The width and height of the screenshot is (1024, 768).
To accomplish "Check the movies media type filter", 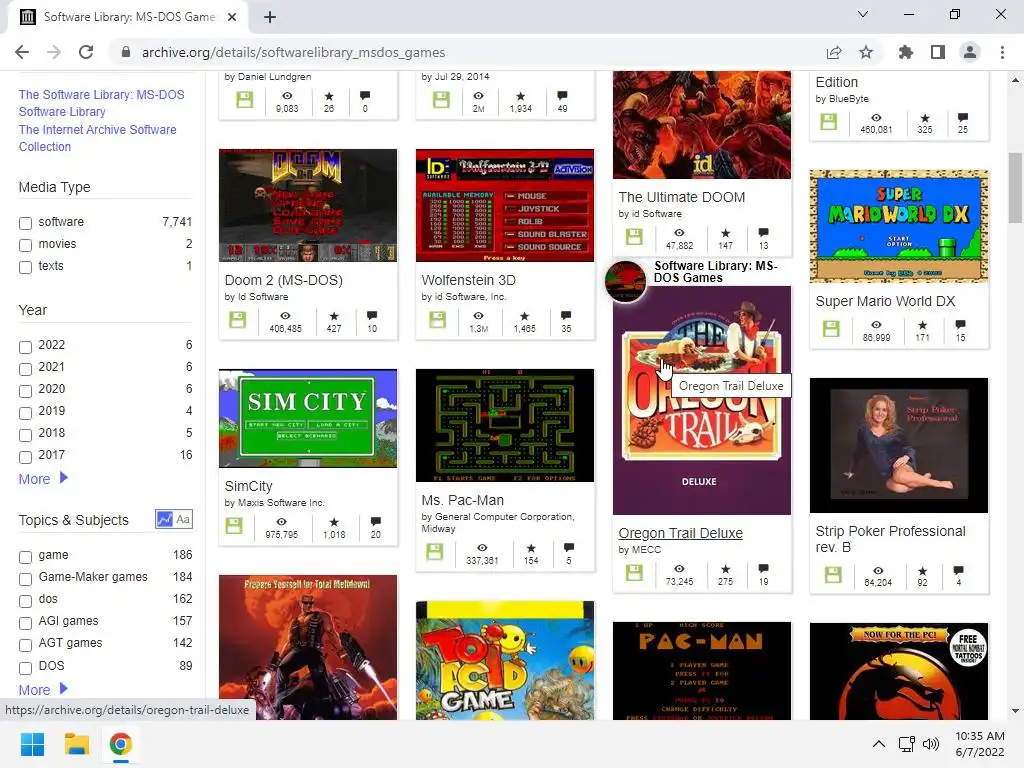I will click(x=25, y=246).
